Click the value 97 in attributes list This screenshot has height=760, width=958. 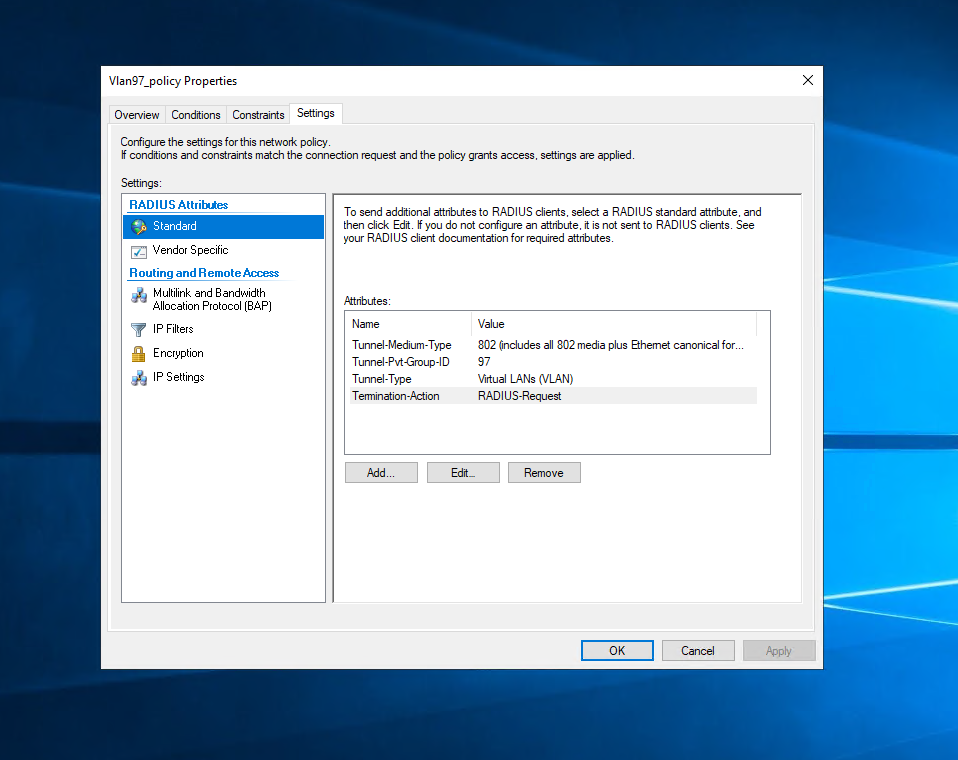point(484,362)
